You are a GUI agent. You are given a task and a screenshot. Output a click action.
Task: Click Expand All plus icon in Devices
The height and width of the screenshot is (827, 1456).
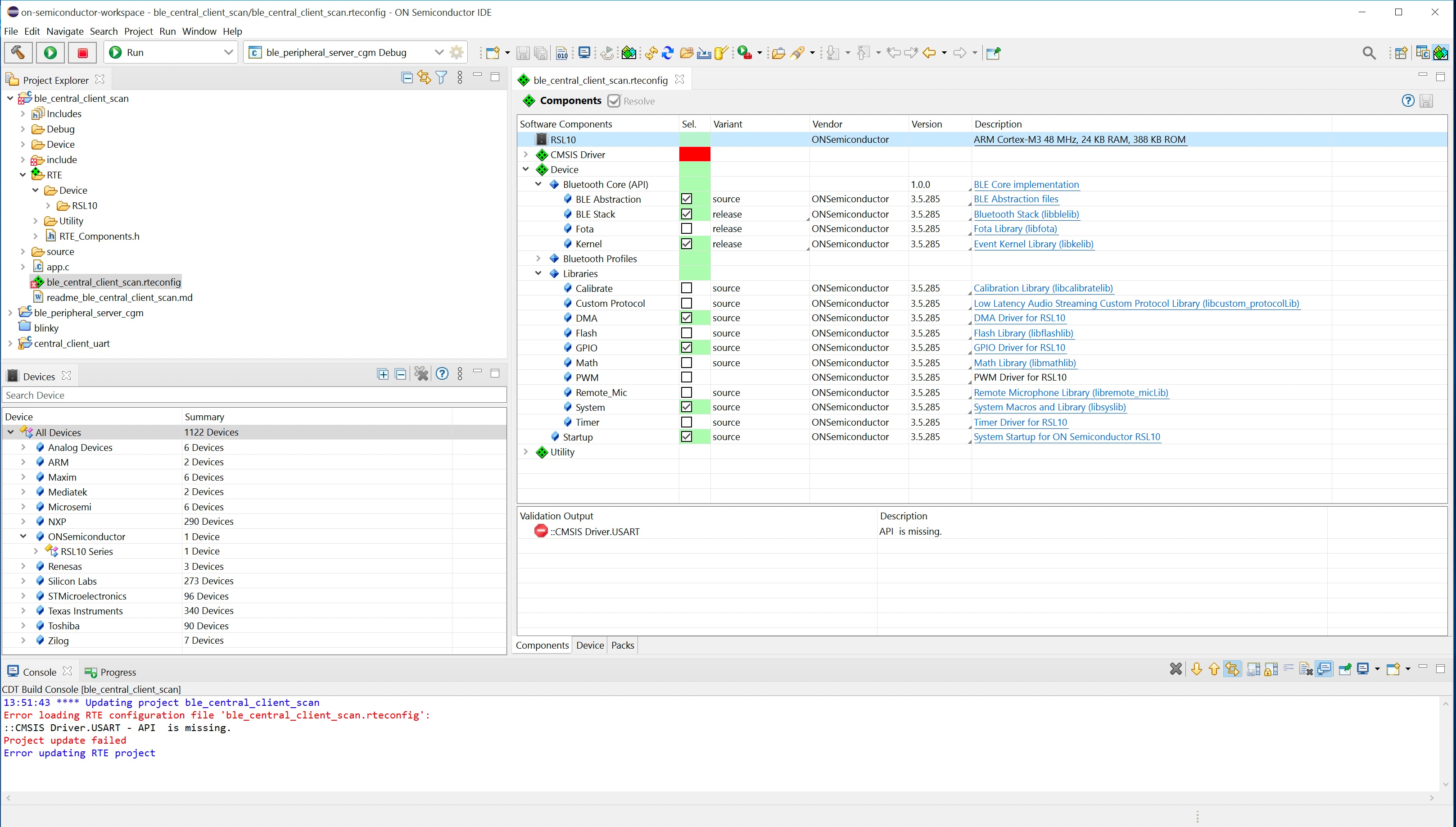383,374
